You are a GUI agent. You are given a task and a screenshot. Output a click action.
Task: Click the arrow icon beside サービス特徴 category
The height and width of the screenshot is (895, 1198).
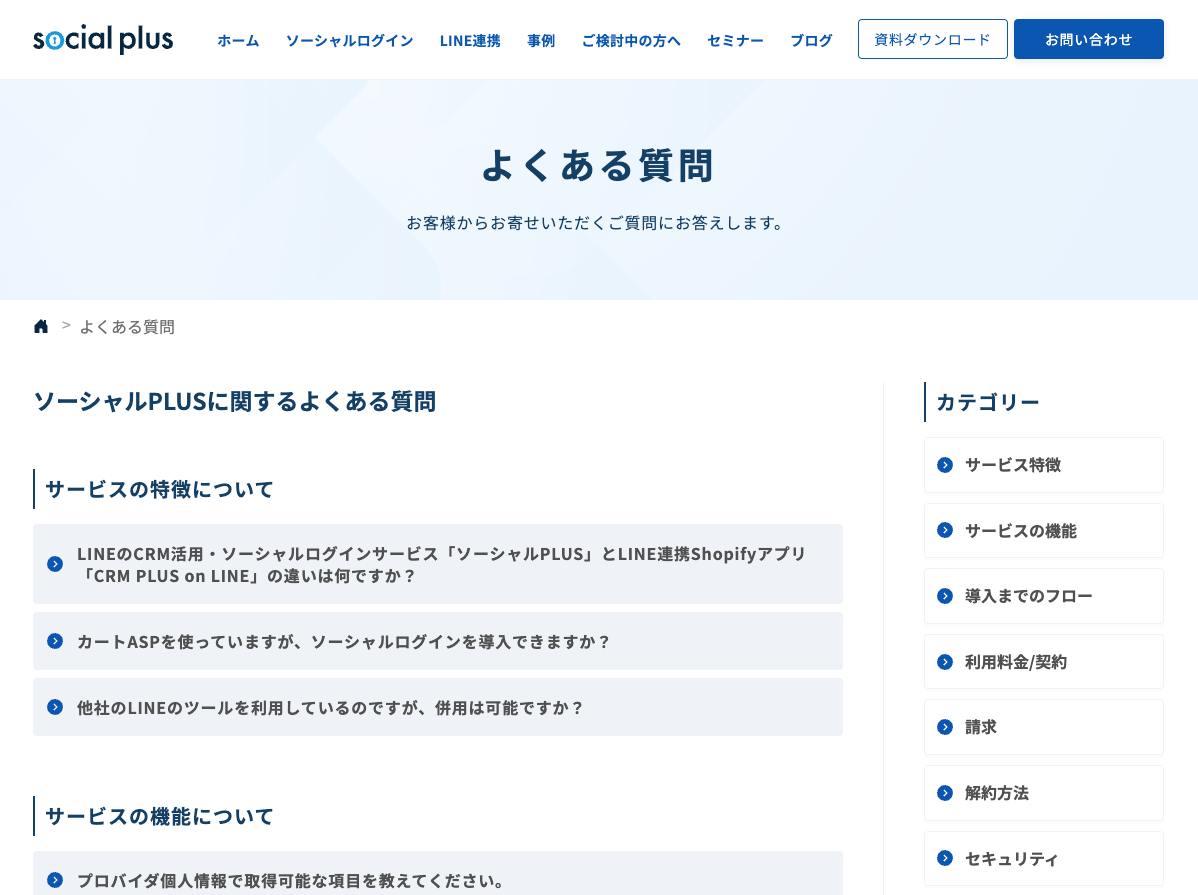(x=945, y=464)
